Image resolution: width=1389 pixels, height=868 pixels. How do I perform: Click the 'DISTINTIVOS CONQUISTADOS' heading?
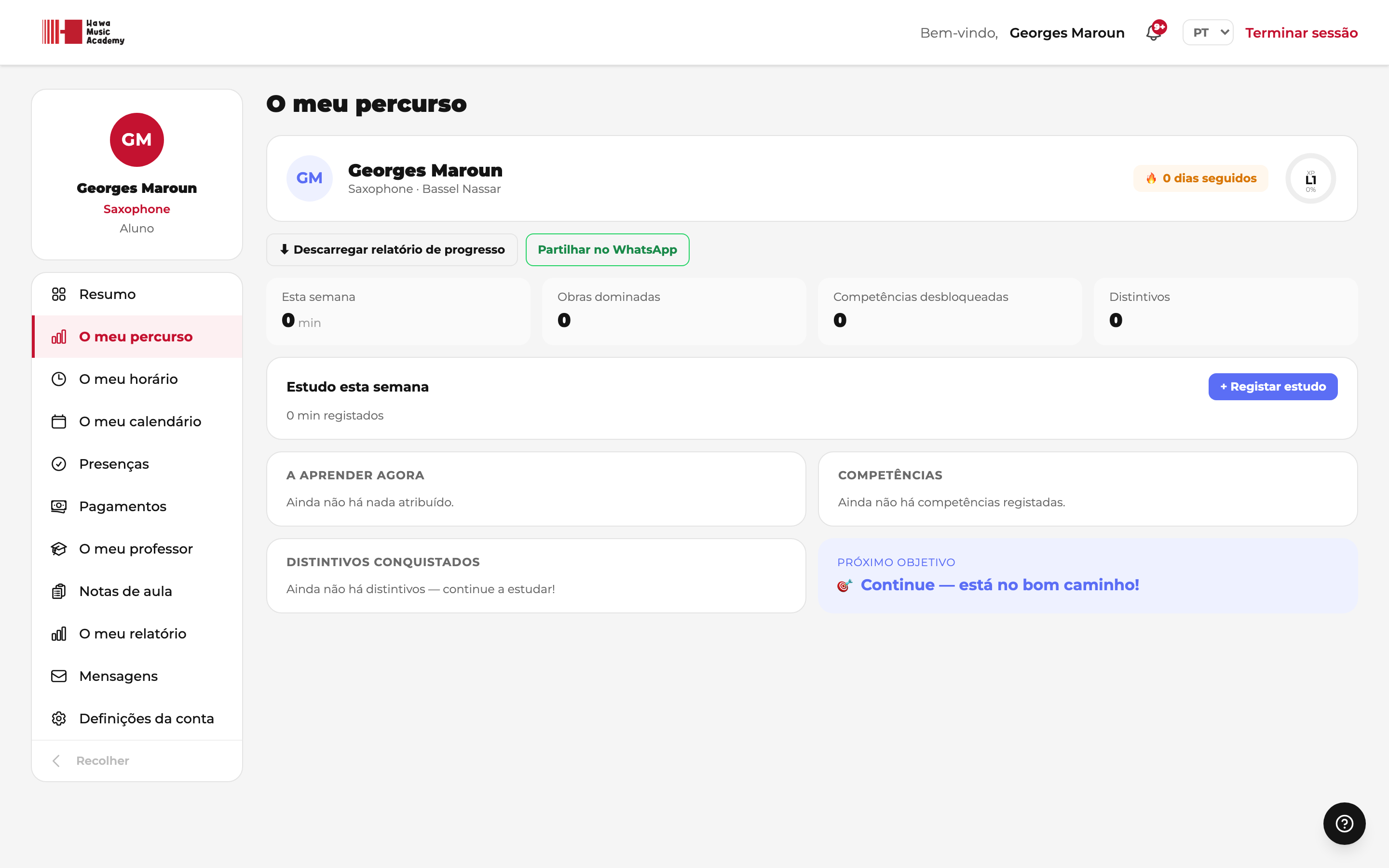(x=383, y=562)
